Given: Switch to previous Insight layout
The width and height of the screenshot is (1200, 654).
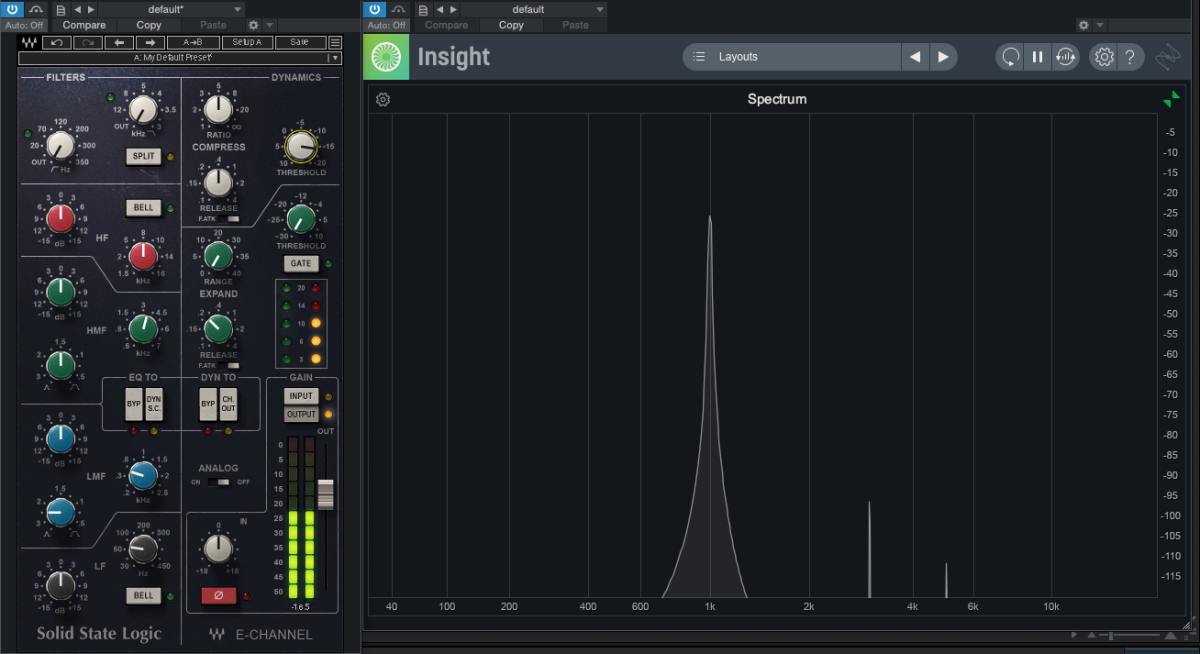Looking at the screenshot, I should pos(915,57).
